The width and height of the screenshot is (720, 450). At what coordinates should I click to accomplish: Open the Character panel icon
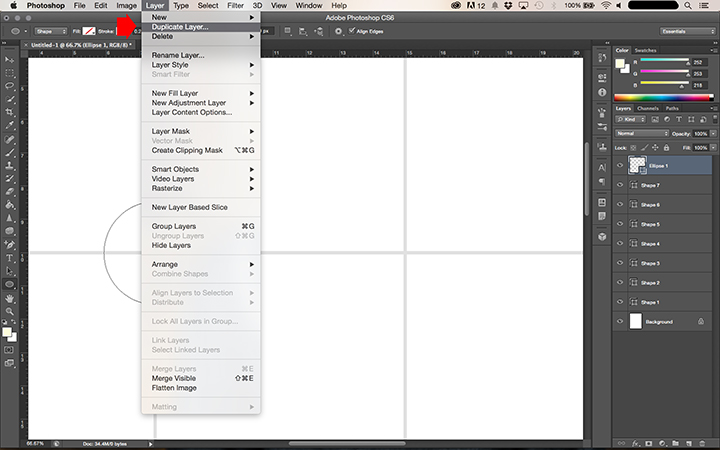click(602, 168)
